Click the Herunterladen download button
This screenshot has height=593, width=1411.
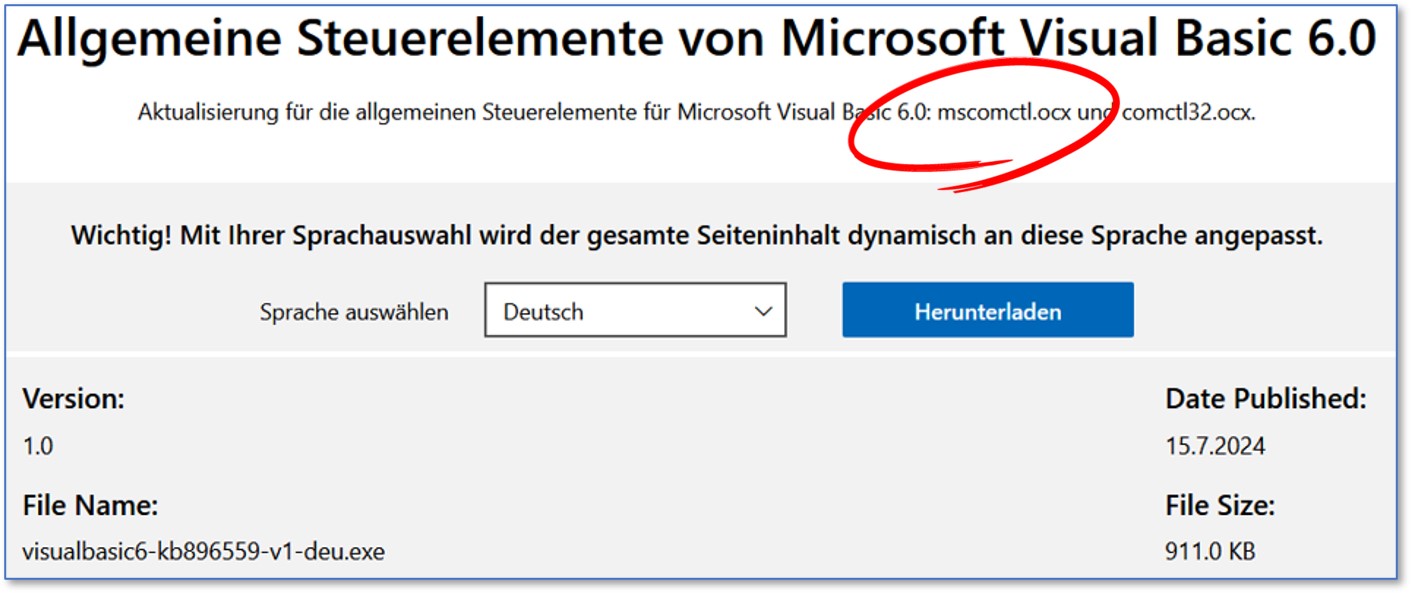(987, 311)
